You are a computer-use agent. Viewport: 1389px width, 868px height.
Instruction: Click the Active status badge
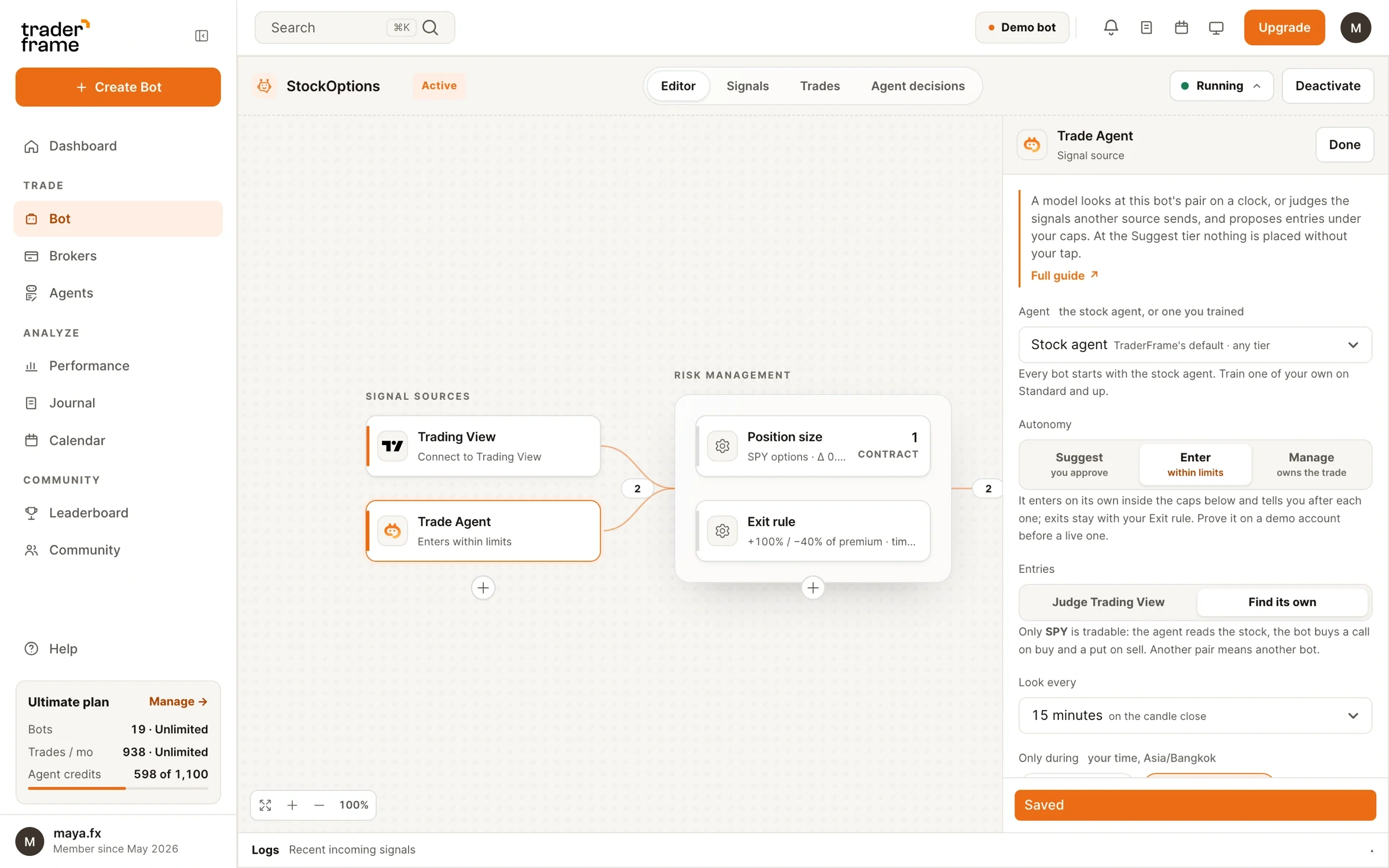(x=439, y=86)
